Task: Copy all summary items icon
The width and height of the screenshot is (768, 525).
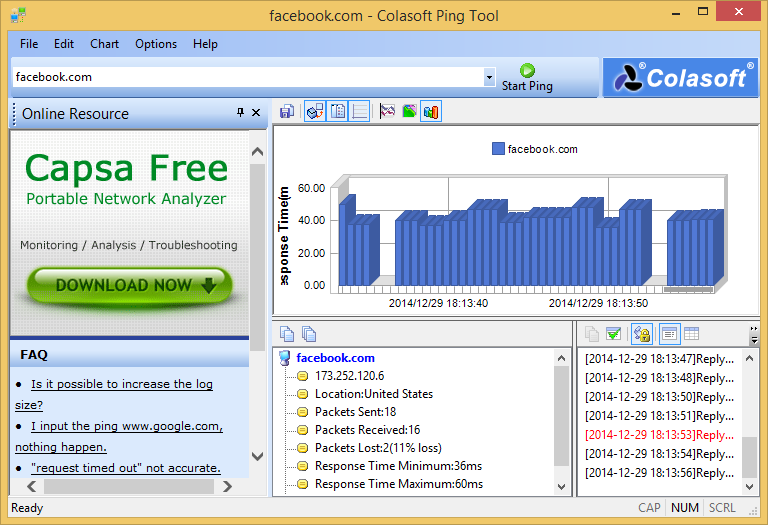Action: tap(309, 334)
